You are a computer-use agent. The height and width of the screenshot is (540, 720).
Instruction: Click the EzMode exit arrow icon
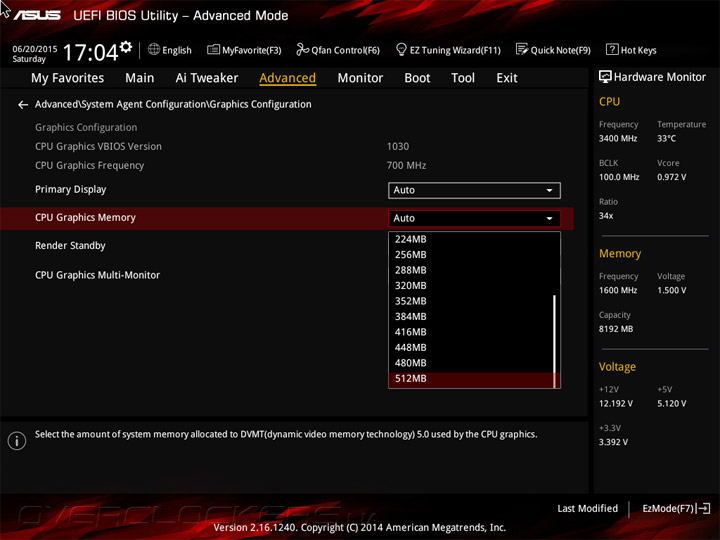pyautogui.click(x=704, y=508)
